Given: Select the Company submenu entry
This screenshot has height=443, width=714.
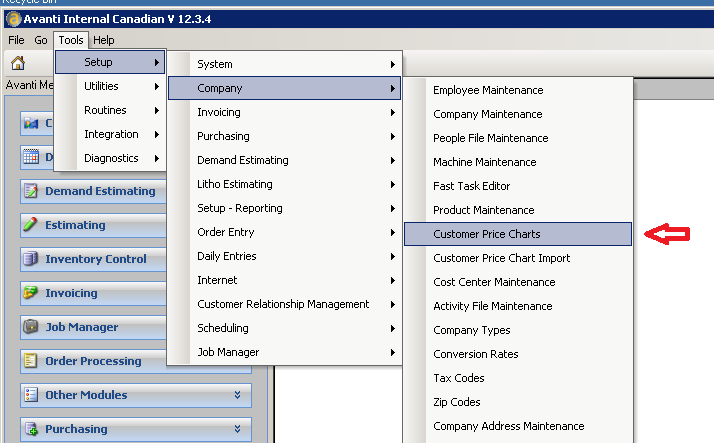Looking at the screenshot, I should pyautogui.click(x=285, y=88).
